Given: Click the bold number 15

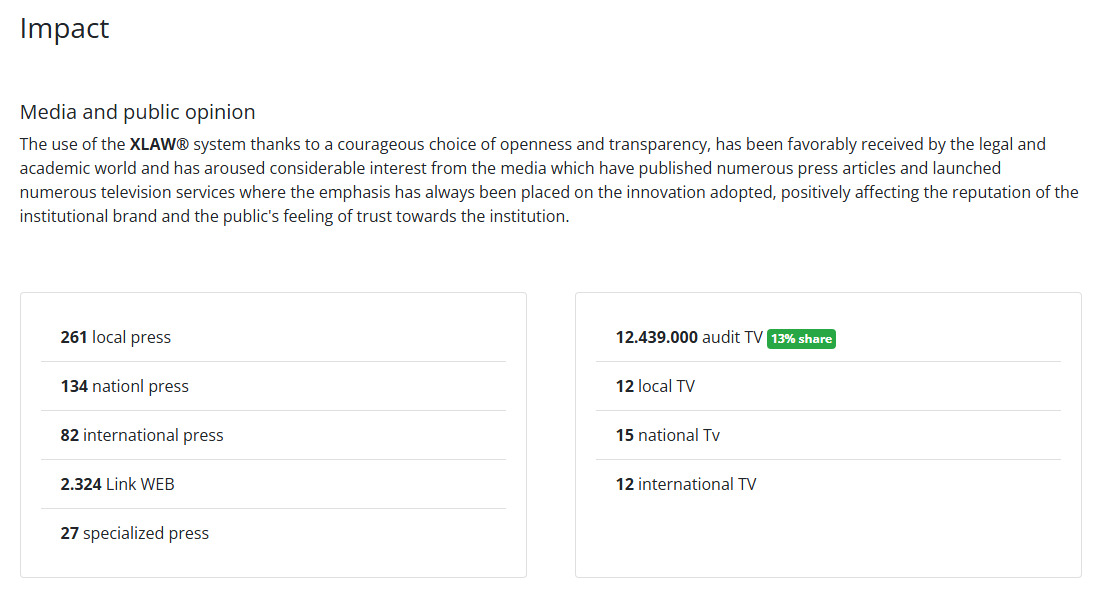Looking at the screenshot, I should [x=624, y=435].
